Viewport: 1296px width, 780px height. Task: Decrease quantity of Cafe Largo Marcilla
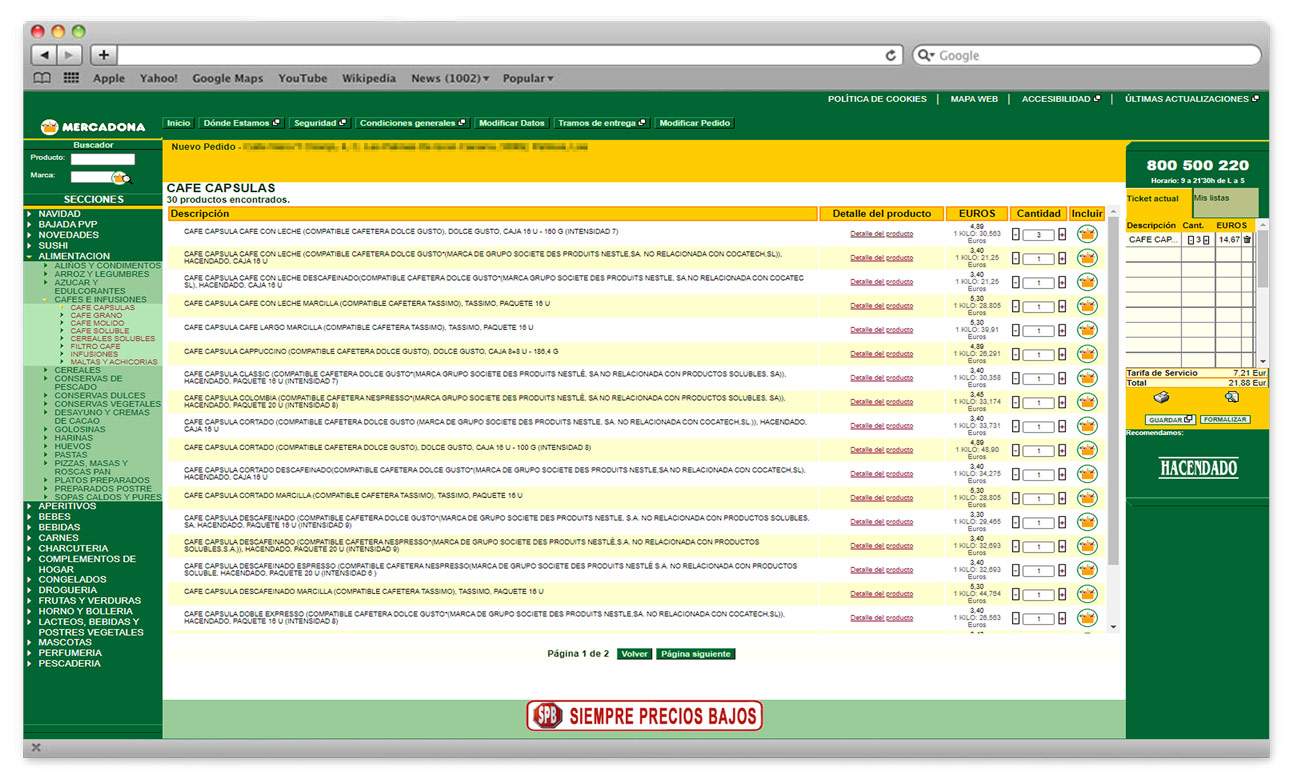coord(1016,331)
